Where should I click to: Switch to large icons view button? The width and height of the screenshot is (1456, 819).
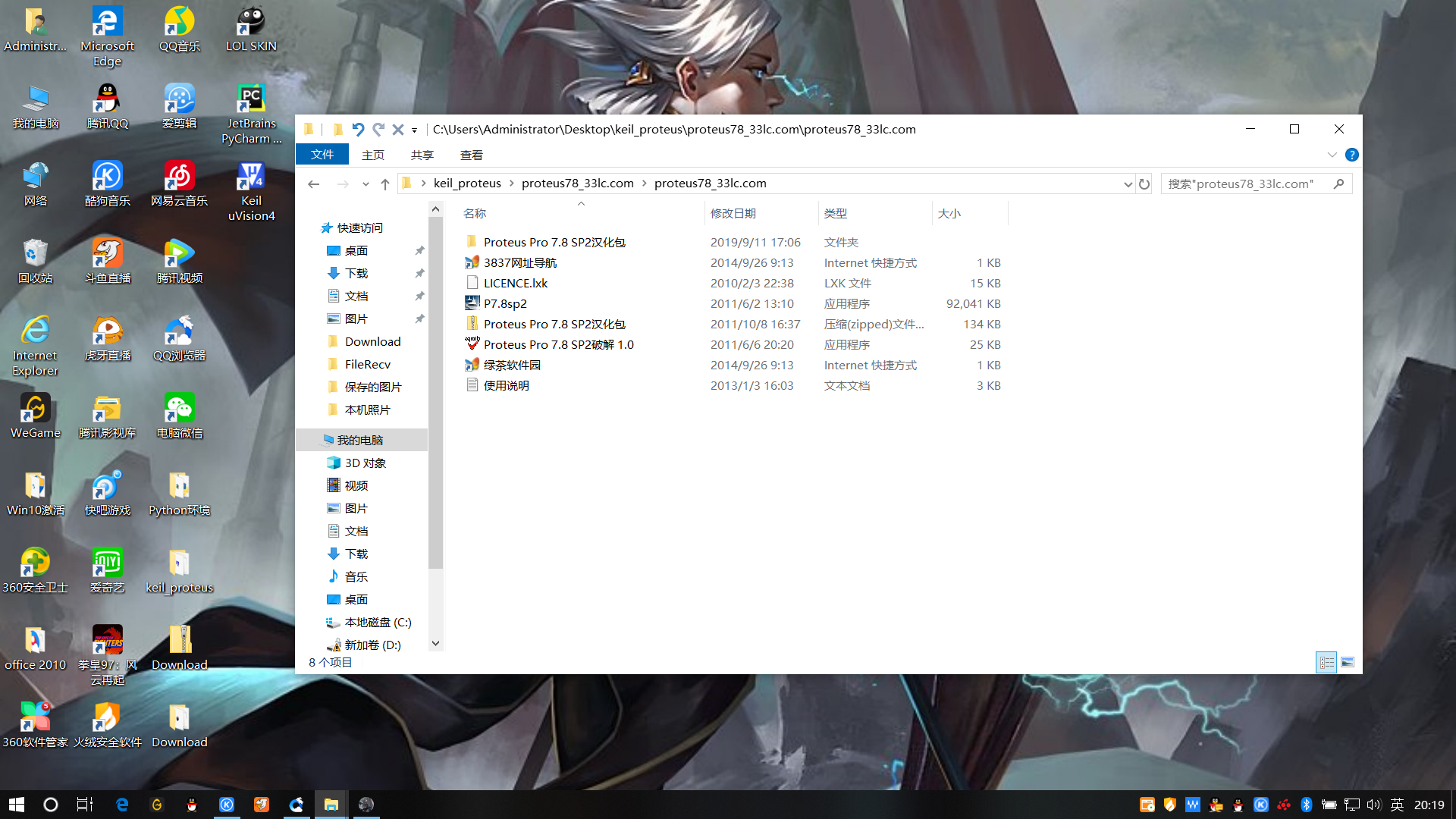pyautogui.click(x=1348, y=662)
